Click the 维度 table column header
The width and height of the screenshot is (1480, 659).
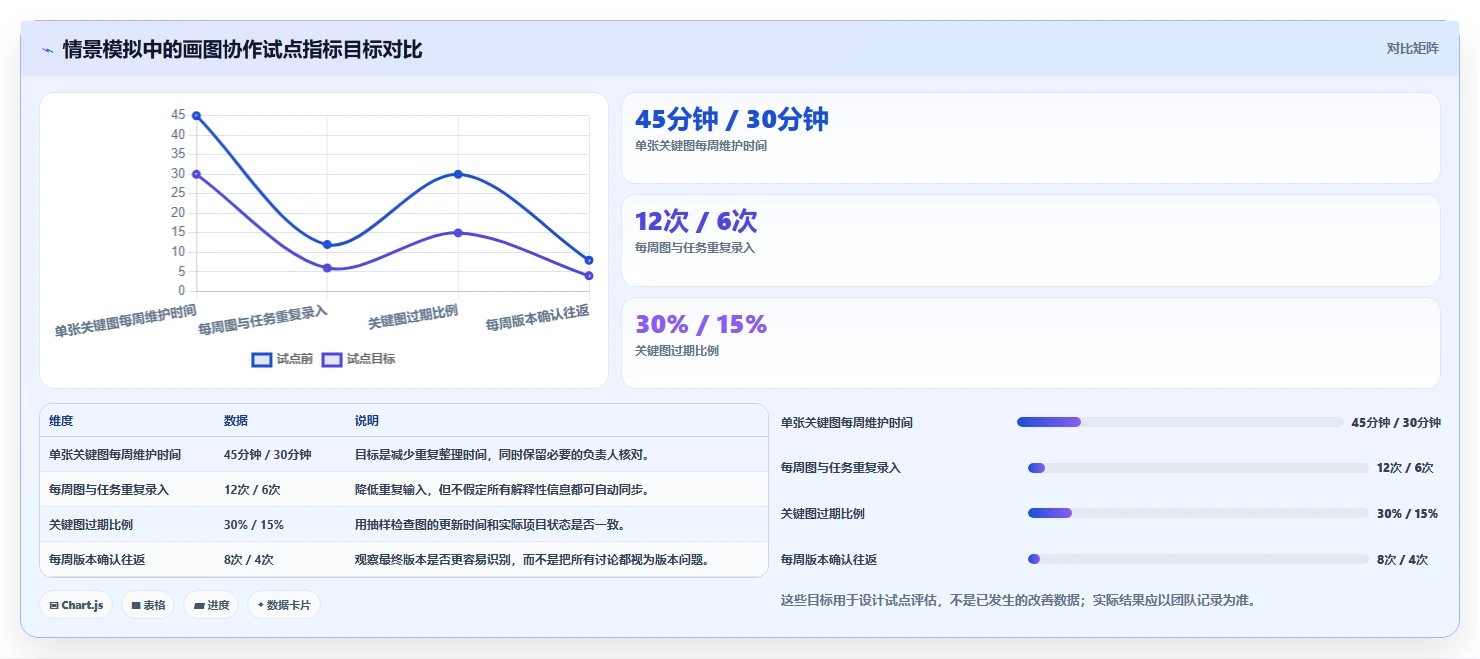[61, 421]
